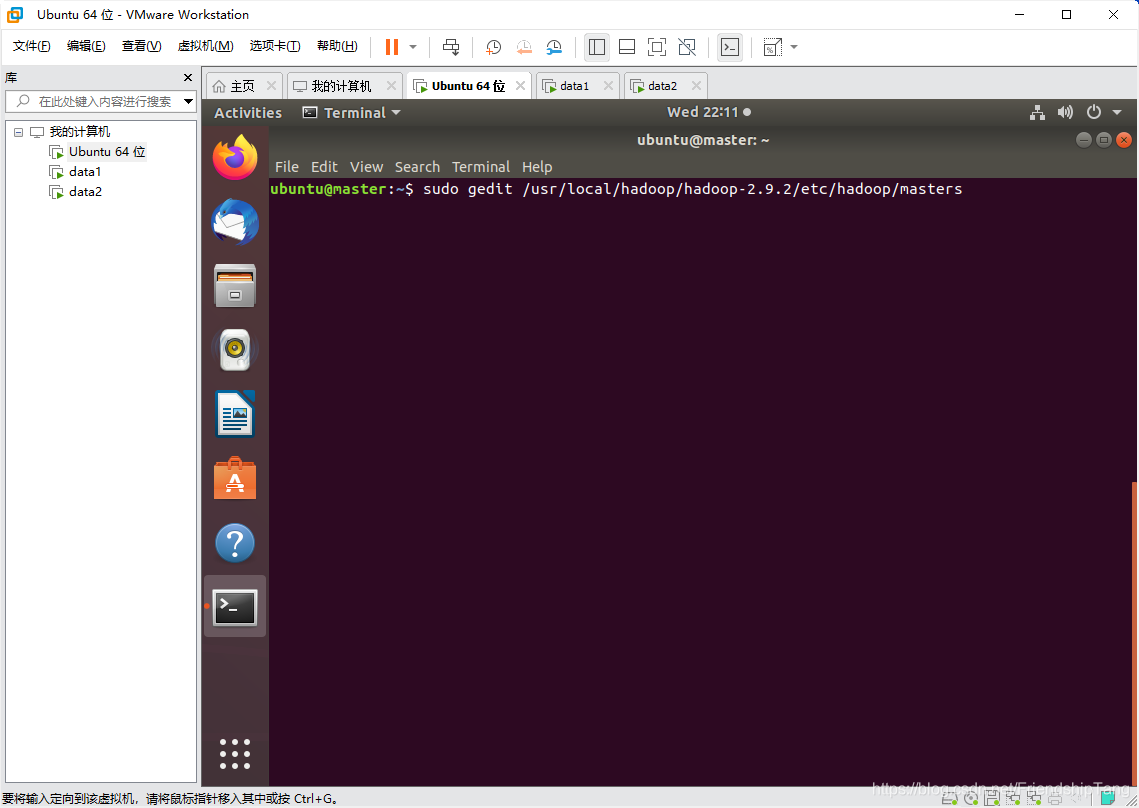This screenshot has height=808, width=1139.
Task: Click the volume speaker icon
Action: click(1065, 112)
